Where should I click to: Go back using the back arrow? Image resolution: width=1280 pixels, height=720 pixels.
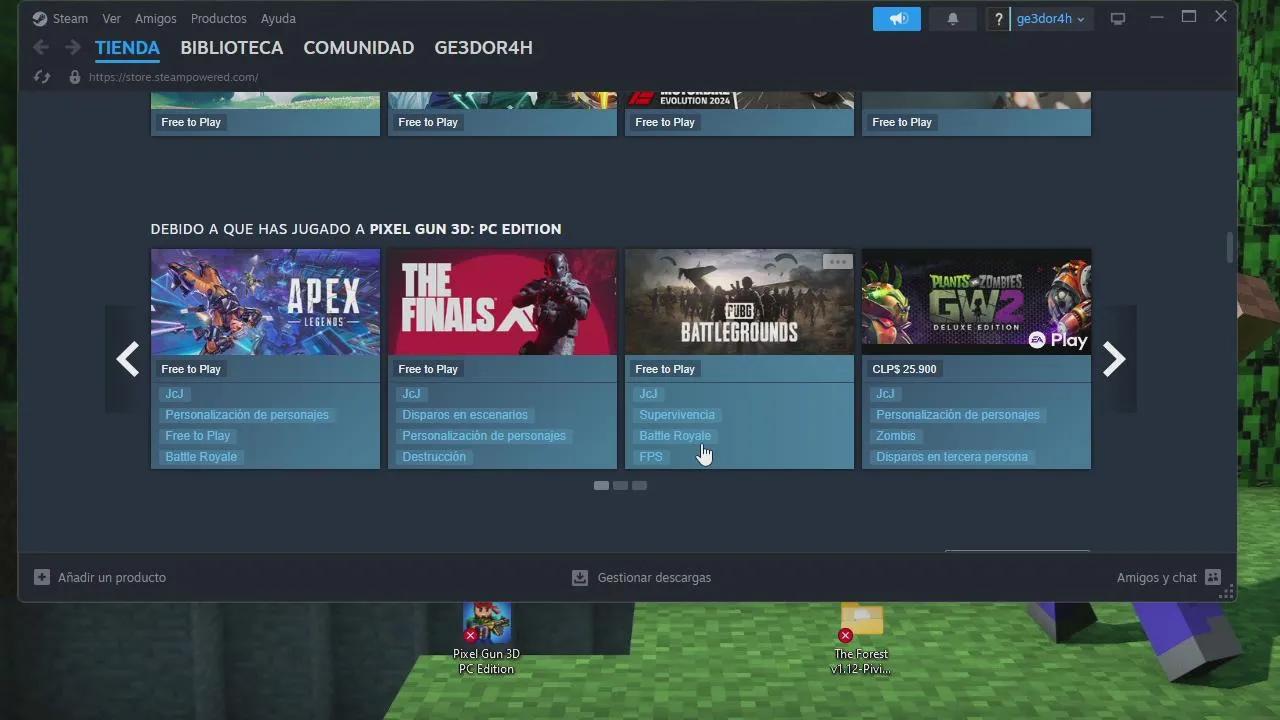[40, 47]
